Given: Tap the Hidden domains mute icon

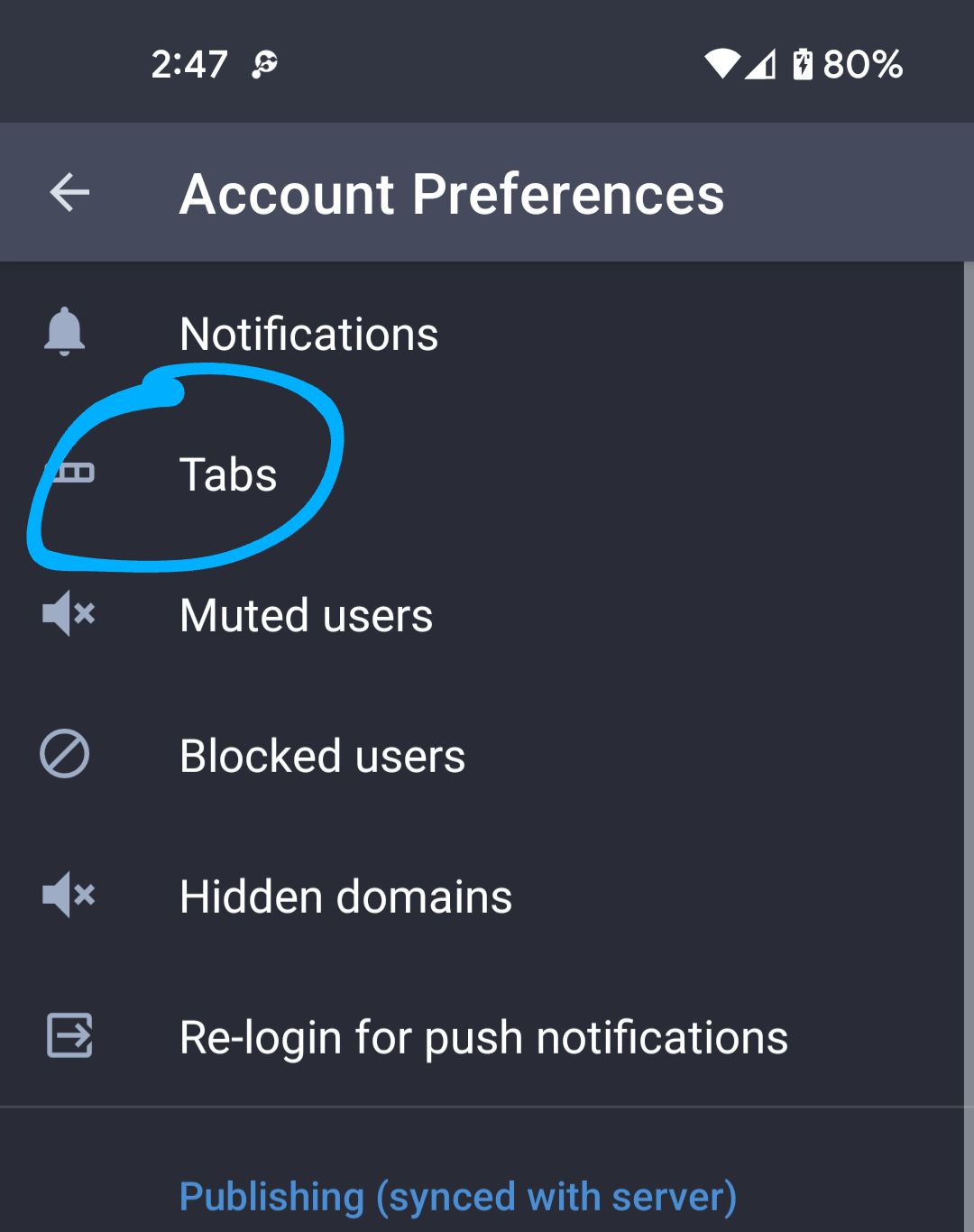Looking at the screenshot, I should pyautogui.click(x=68, y=895).
